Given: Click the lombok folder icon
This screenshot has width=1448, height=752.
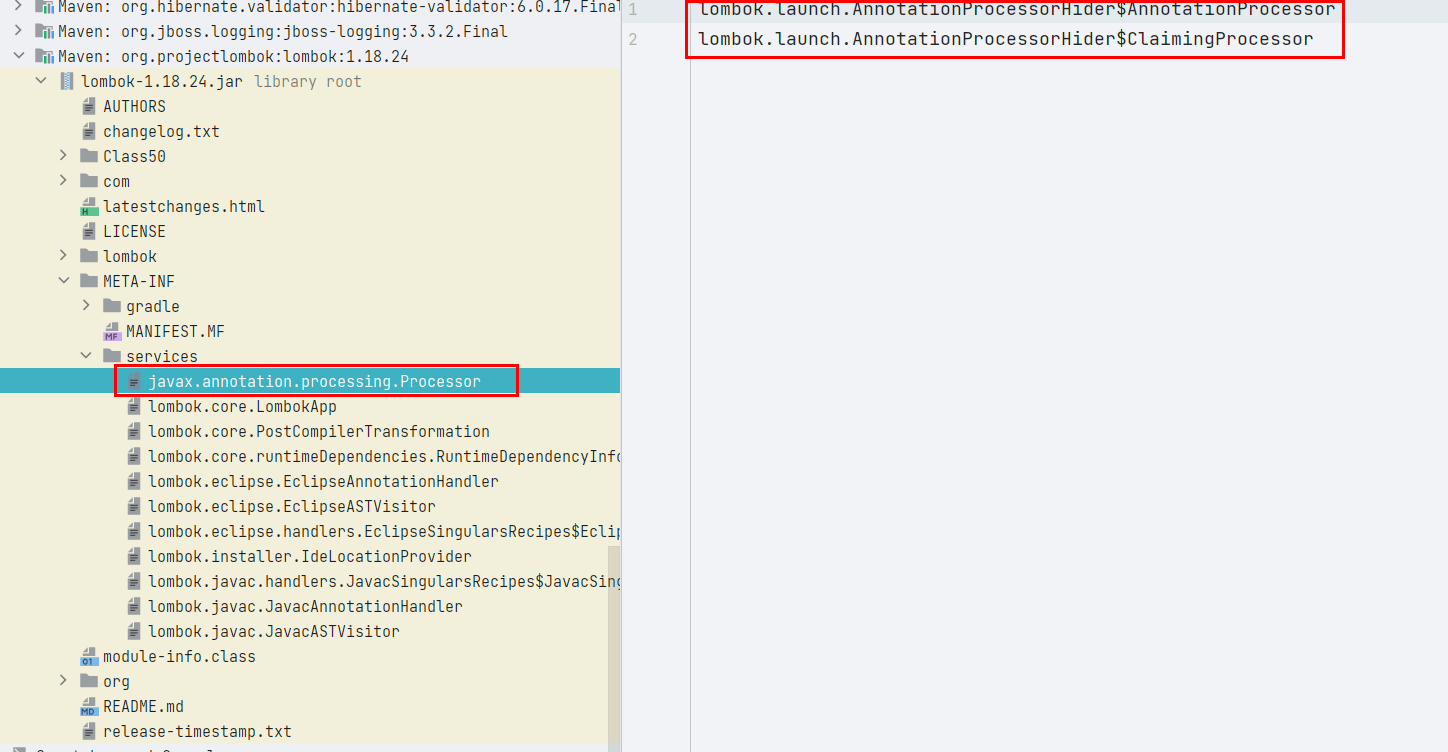Looking at the screenshot, I should (x=88, y=256).
